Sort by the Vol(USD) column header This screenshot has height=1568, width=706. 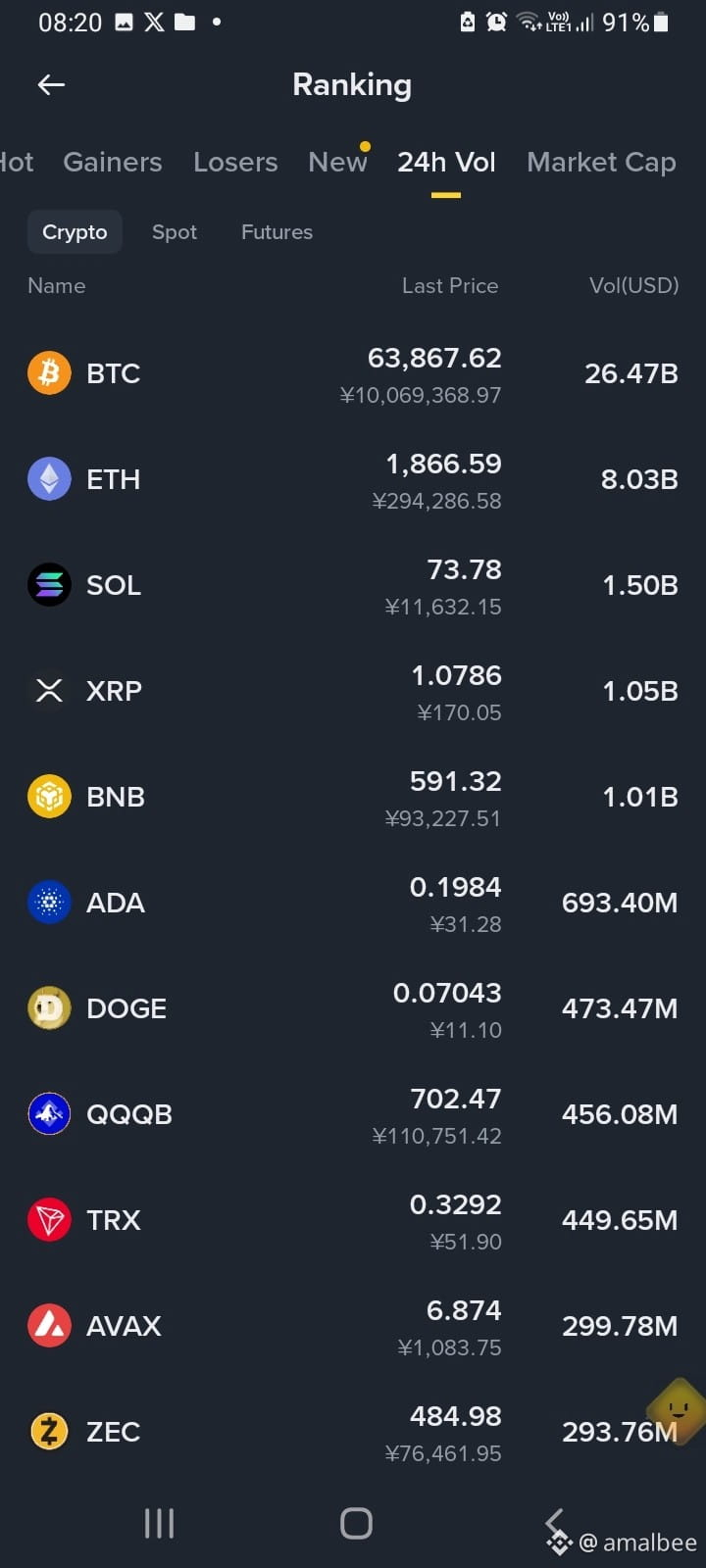pyautogui.click(x=633, y=285)
